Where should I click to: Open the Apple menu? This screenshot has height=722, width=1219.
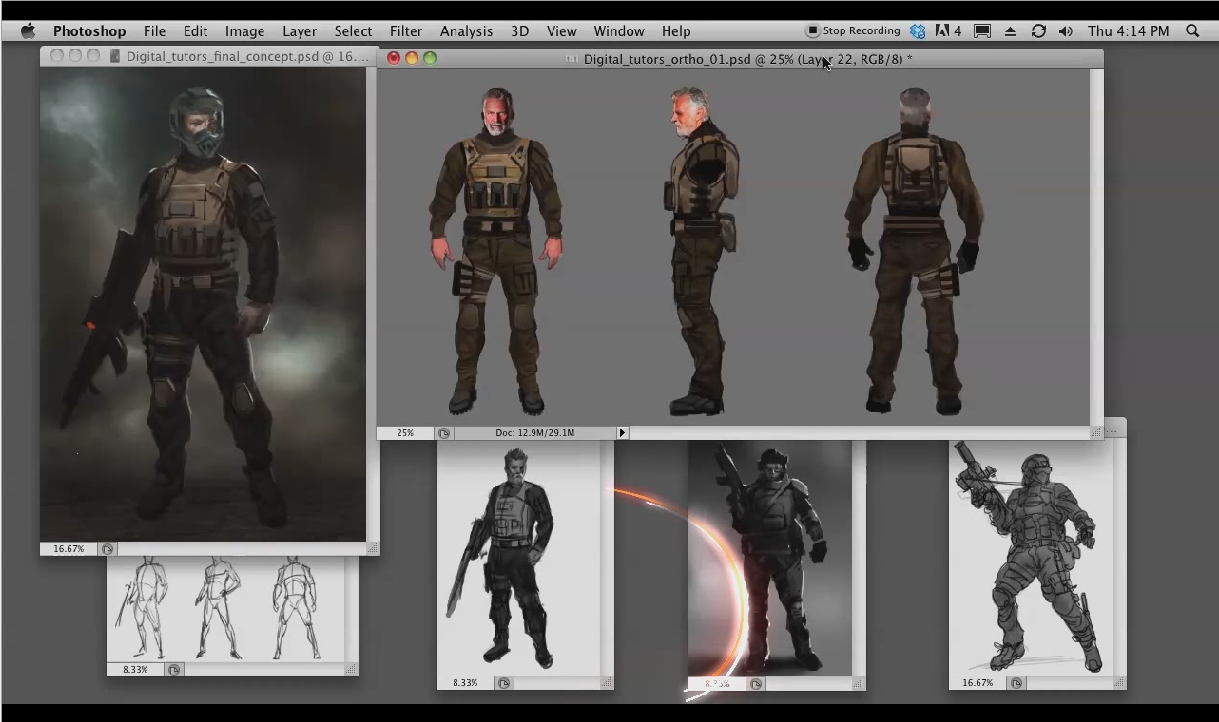27,31
